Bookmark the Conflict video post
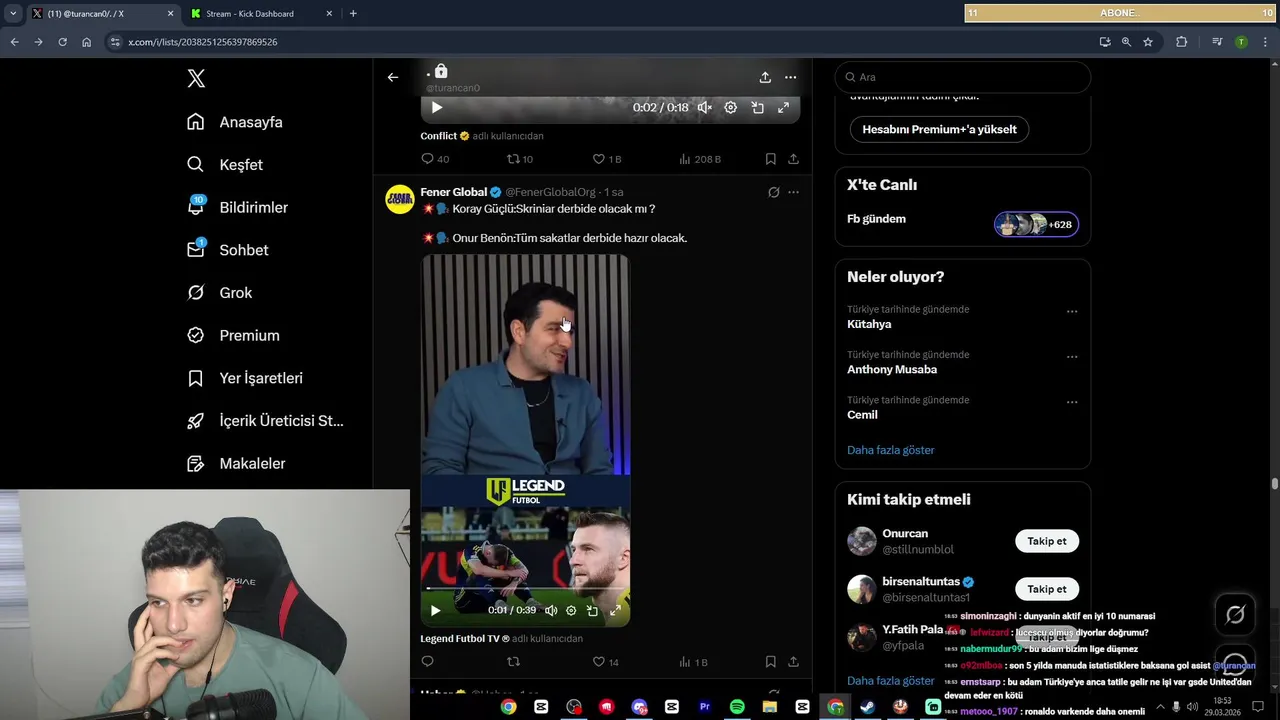The height and width of the screenshot is (720, 1280). 771,159
